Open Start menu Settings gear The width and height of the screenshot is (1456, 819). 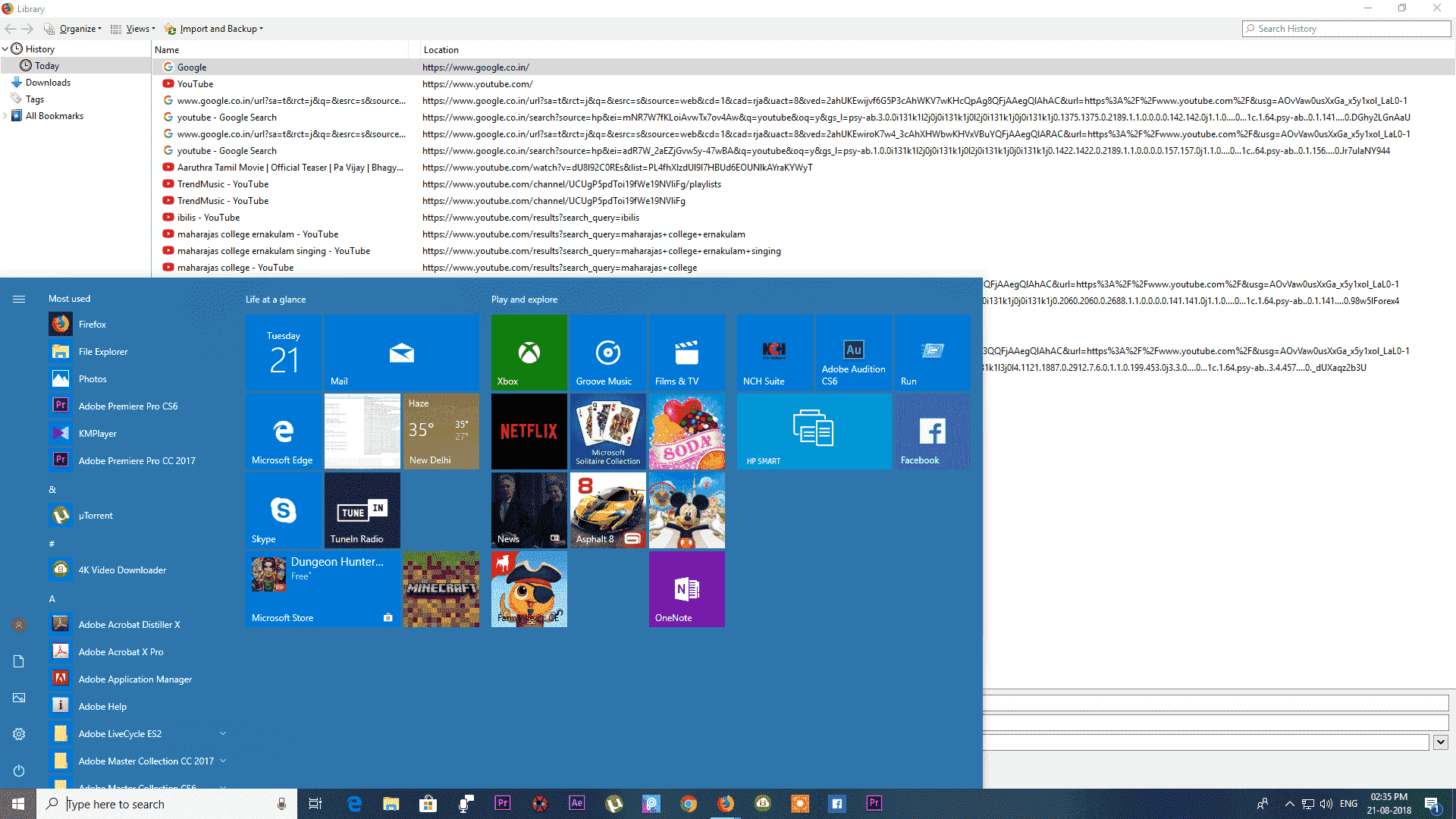point(19,734)
